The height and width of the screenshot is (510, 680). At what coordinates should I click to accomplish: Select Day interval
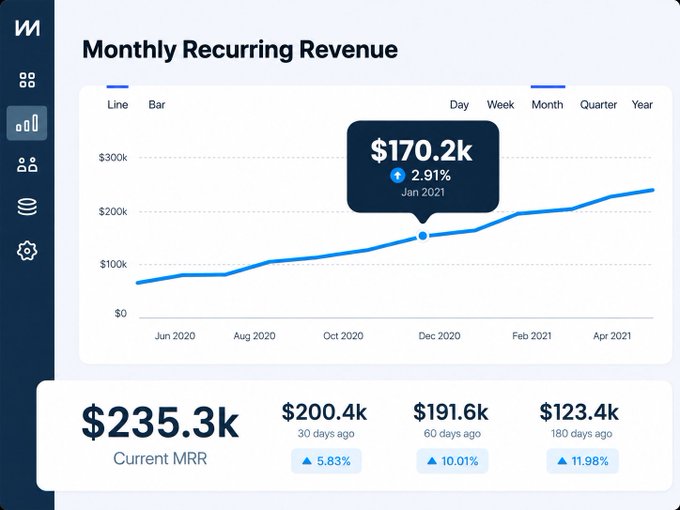coord(459,105)
